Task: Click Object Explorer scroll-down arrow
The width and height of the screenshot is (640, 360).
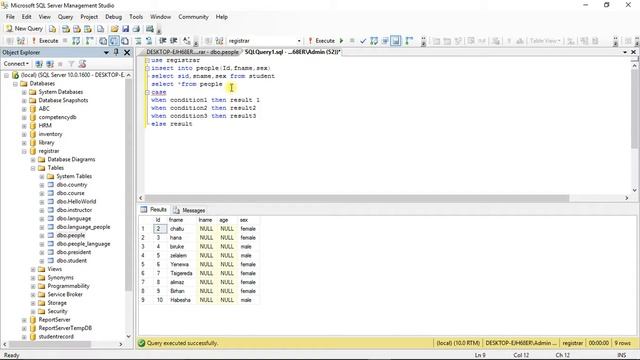Action: point(129,336)
